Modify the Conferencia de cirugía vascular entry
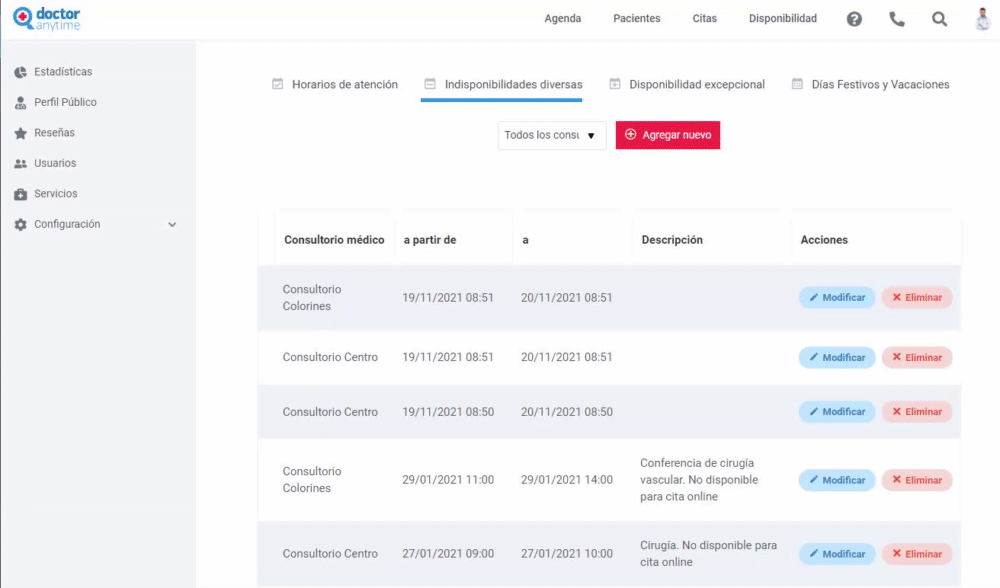The height and width of the screenshot is (588, 1000). (837, 480)
